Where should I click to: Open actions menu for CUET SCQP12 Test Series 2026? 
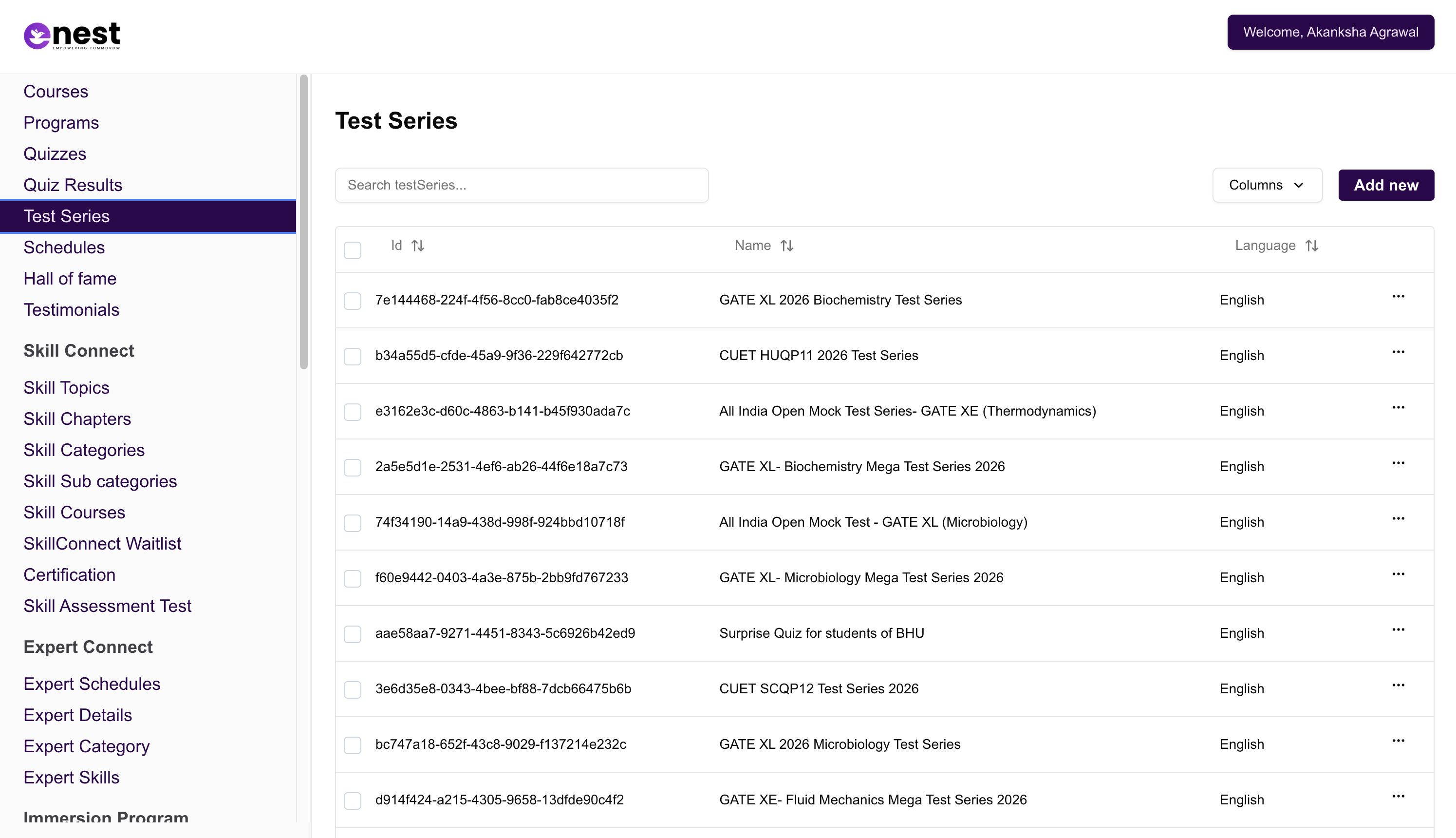coord(1399,686)
